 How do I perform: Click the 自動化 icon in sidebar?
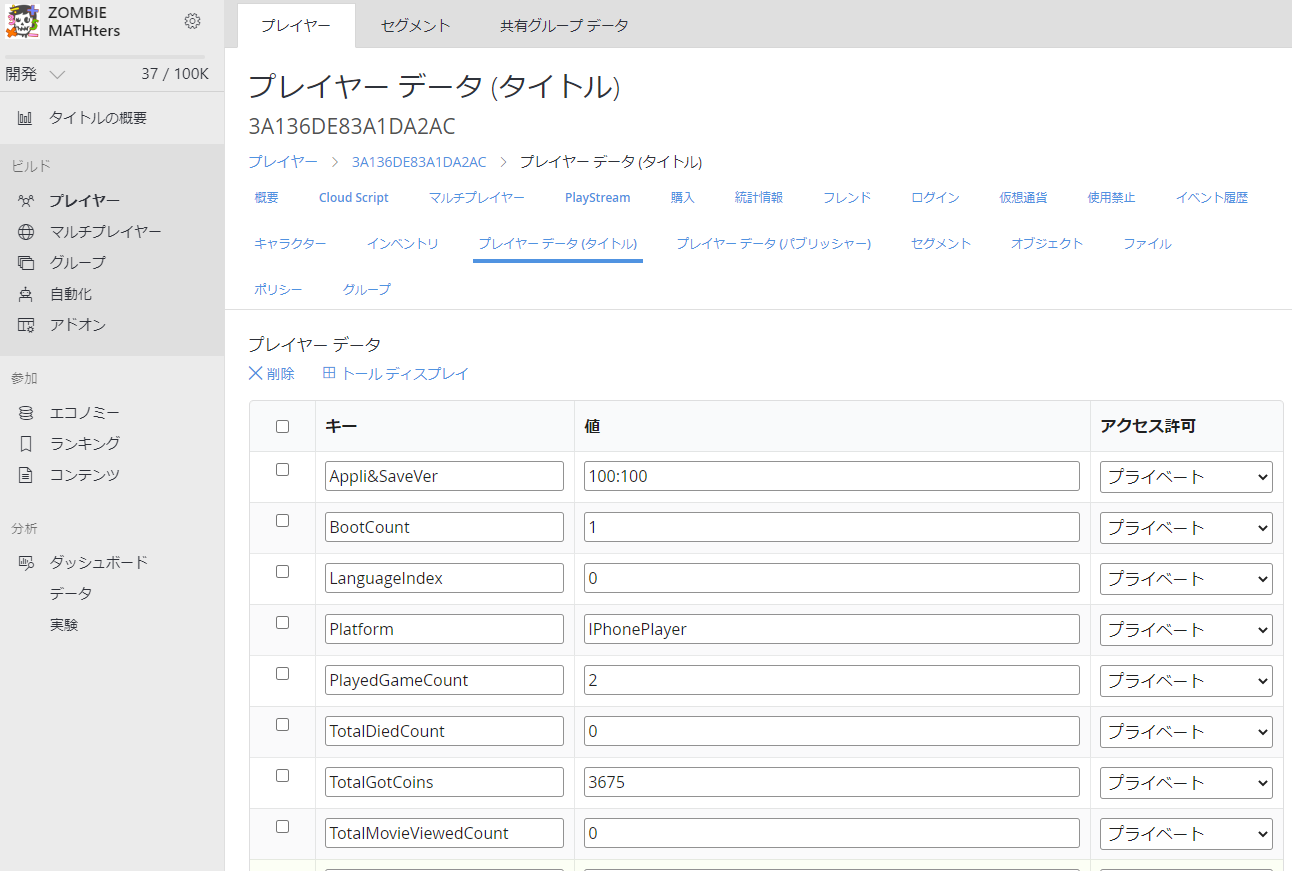click(x=26, y=294)
